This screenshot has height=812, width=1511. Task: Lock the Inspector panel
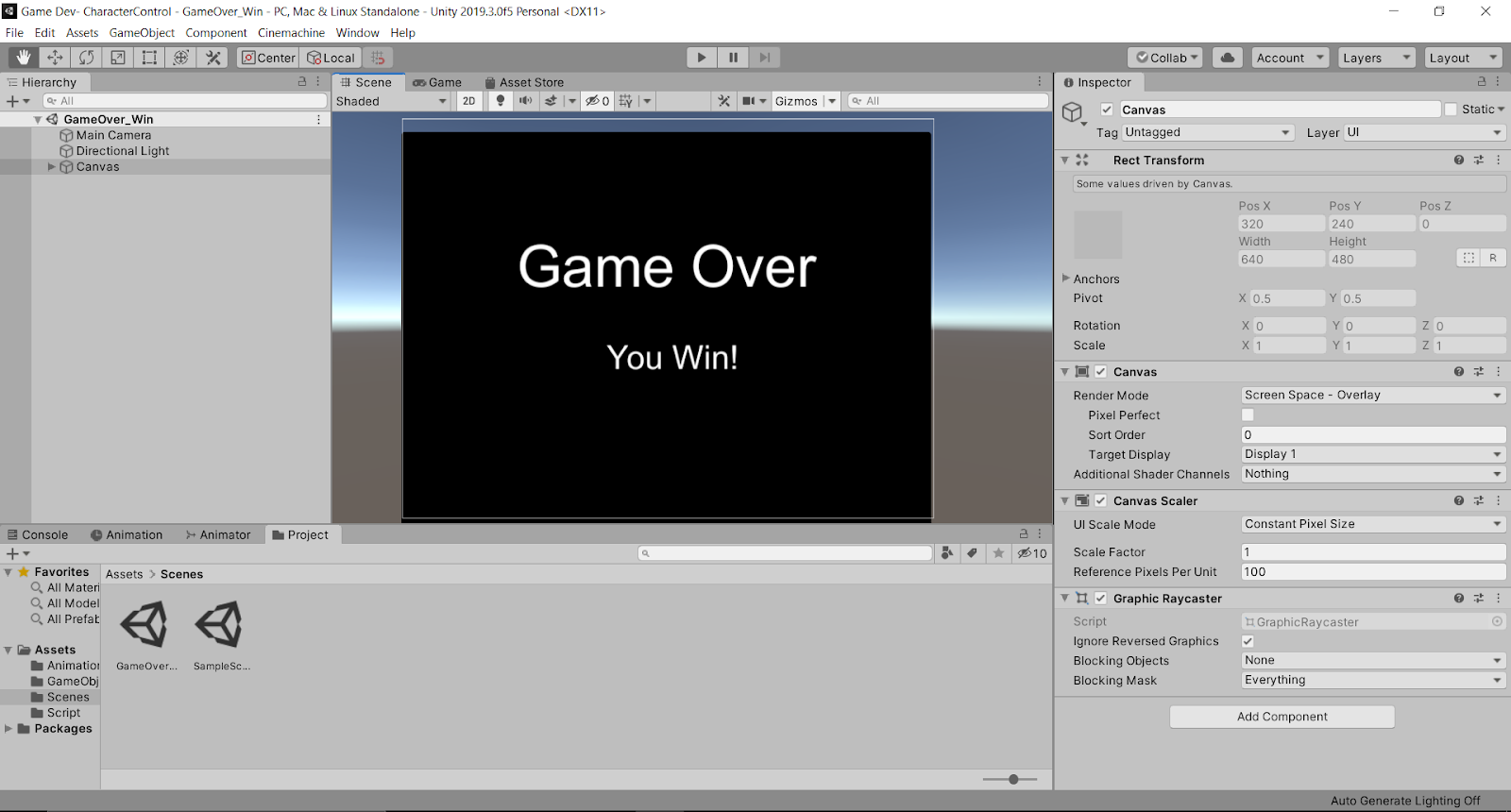click(x=1482, y=82)
